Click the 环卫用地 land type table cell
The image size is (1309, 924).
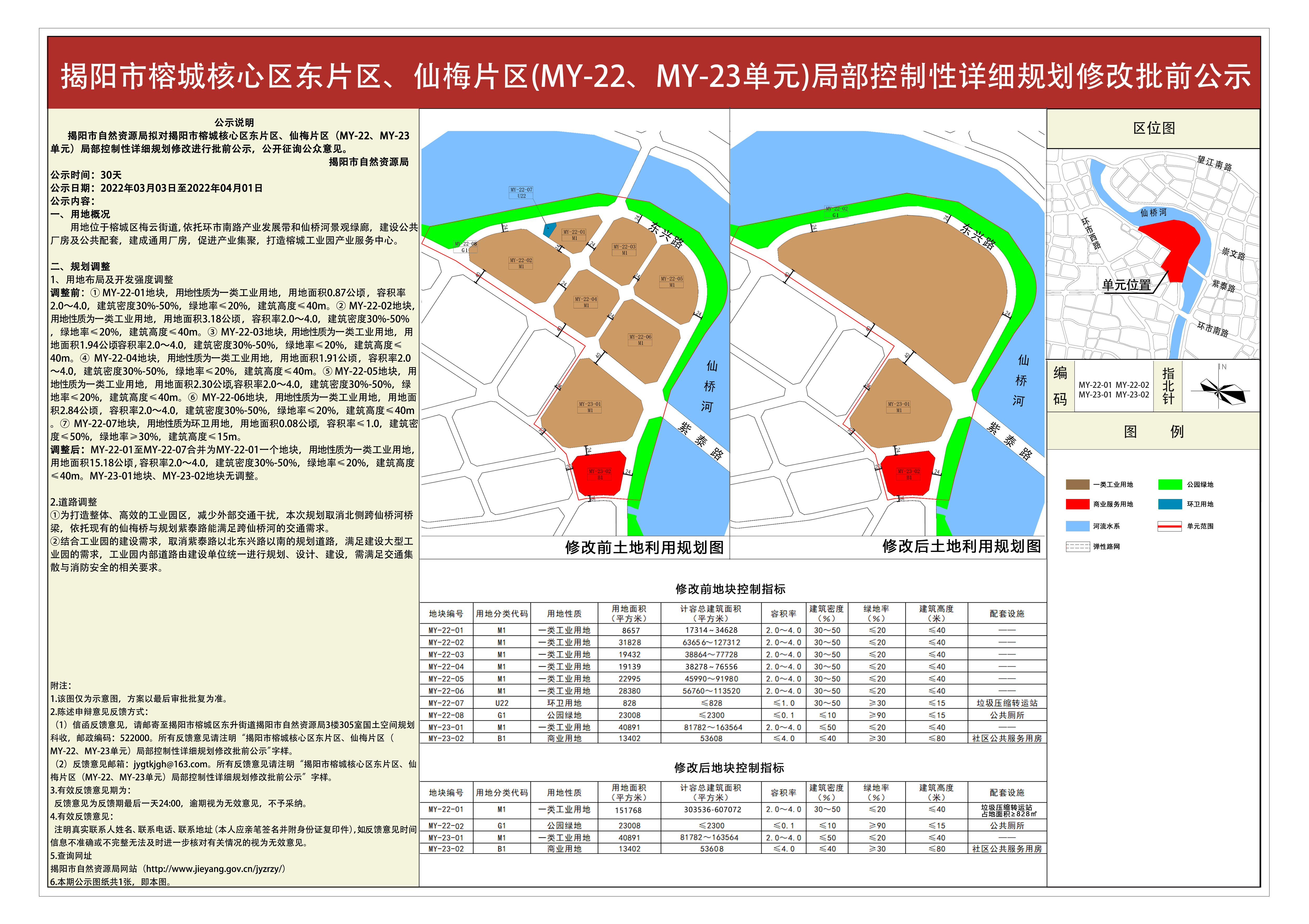(564, 703)
